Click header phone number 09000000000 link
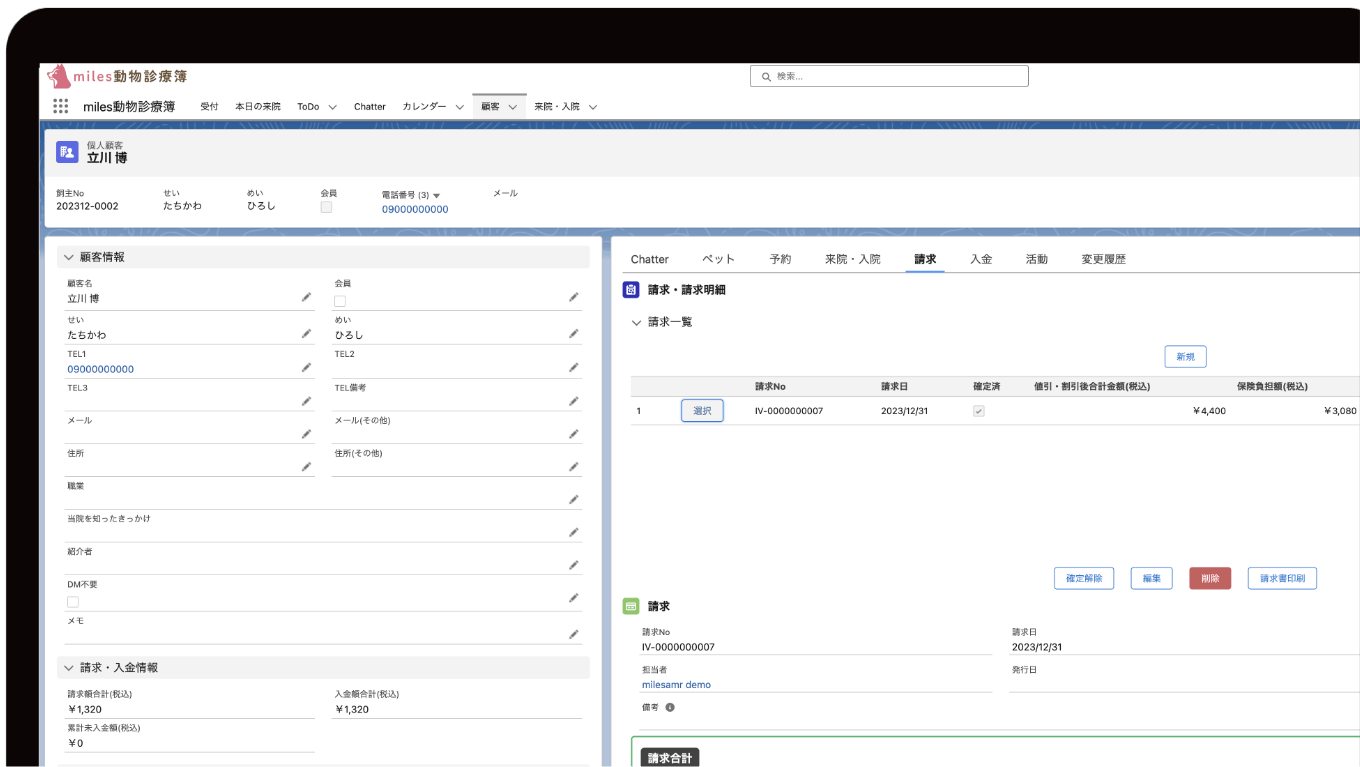Screen dimensions: 1360x767 415,209
